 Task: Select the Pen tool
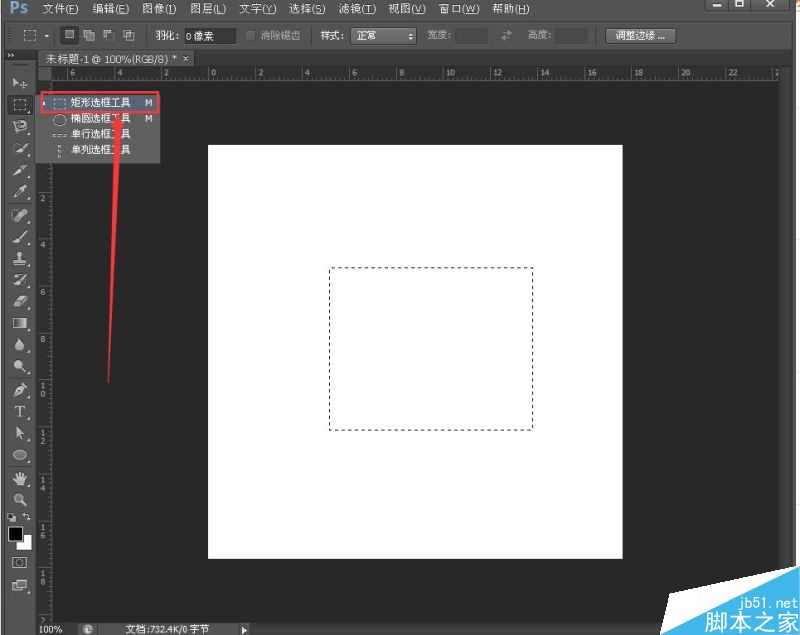click(19, 390)
